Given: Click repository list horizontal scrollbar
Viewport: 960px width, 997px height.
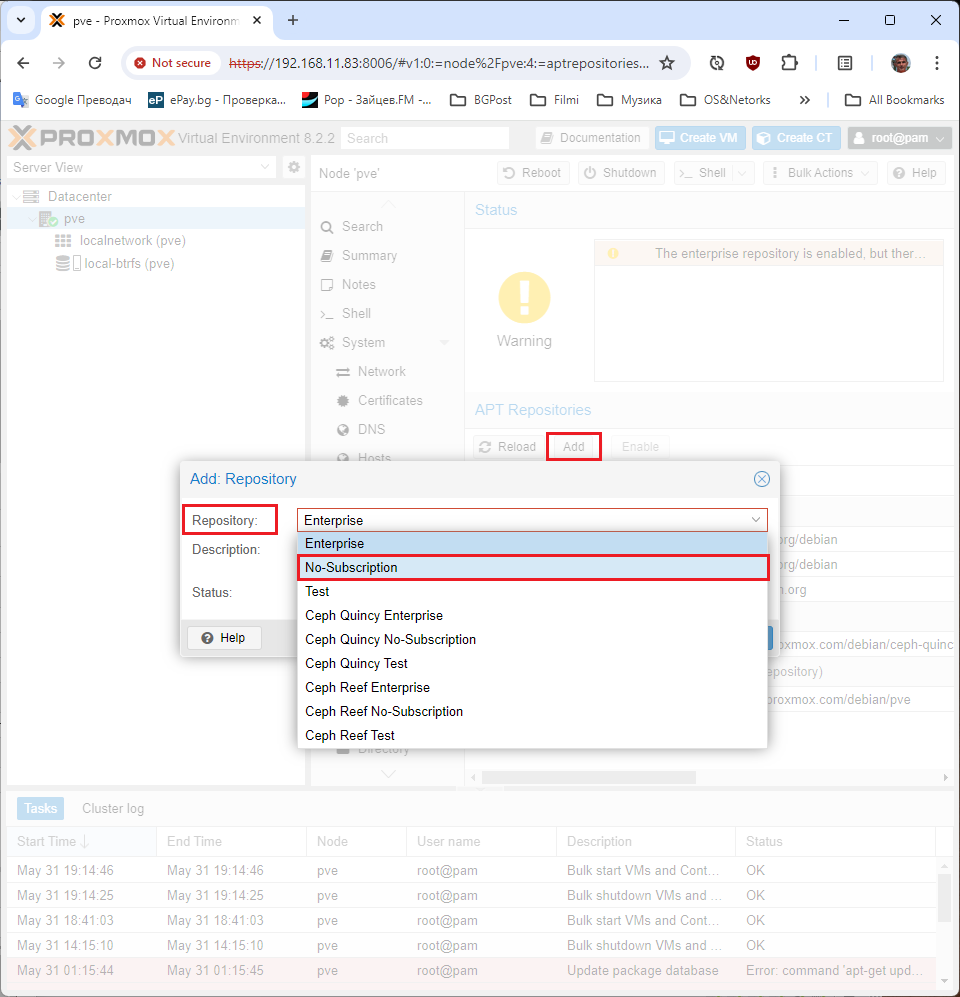Looking at the screenshot, I should [588, 778].
